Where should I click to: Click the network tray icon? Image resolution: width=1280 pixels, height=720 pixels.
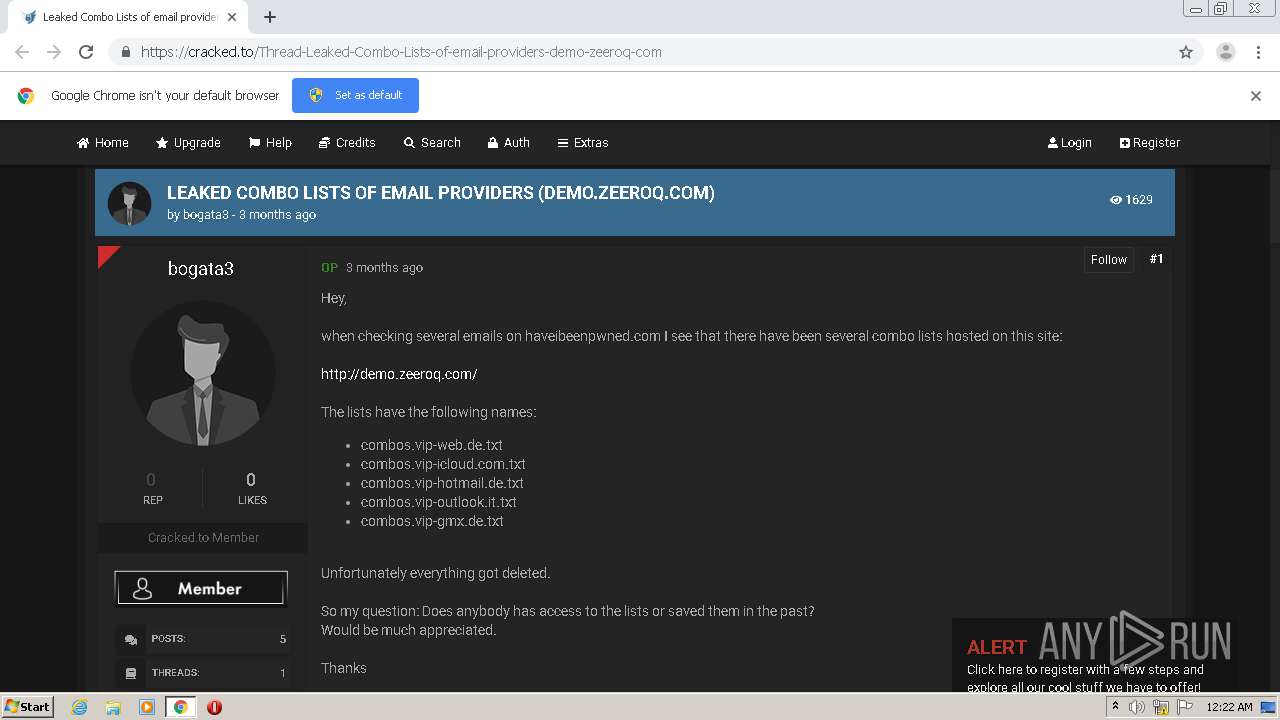click(1161, 707)
